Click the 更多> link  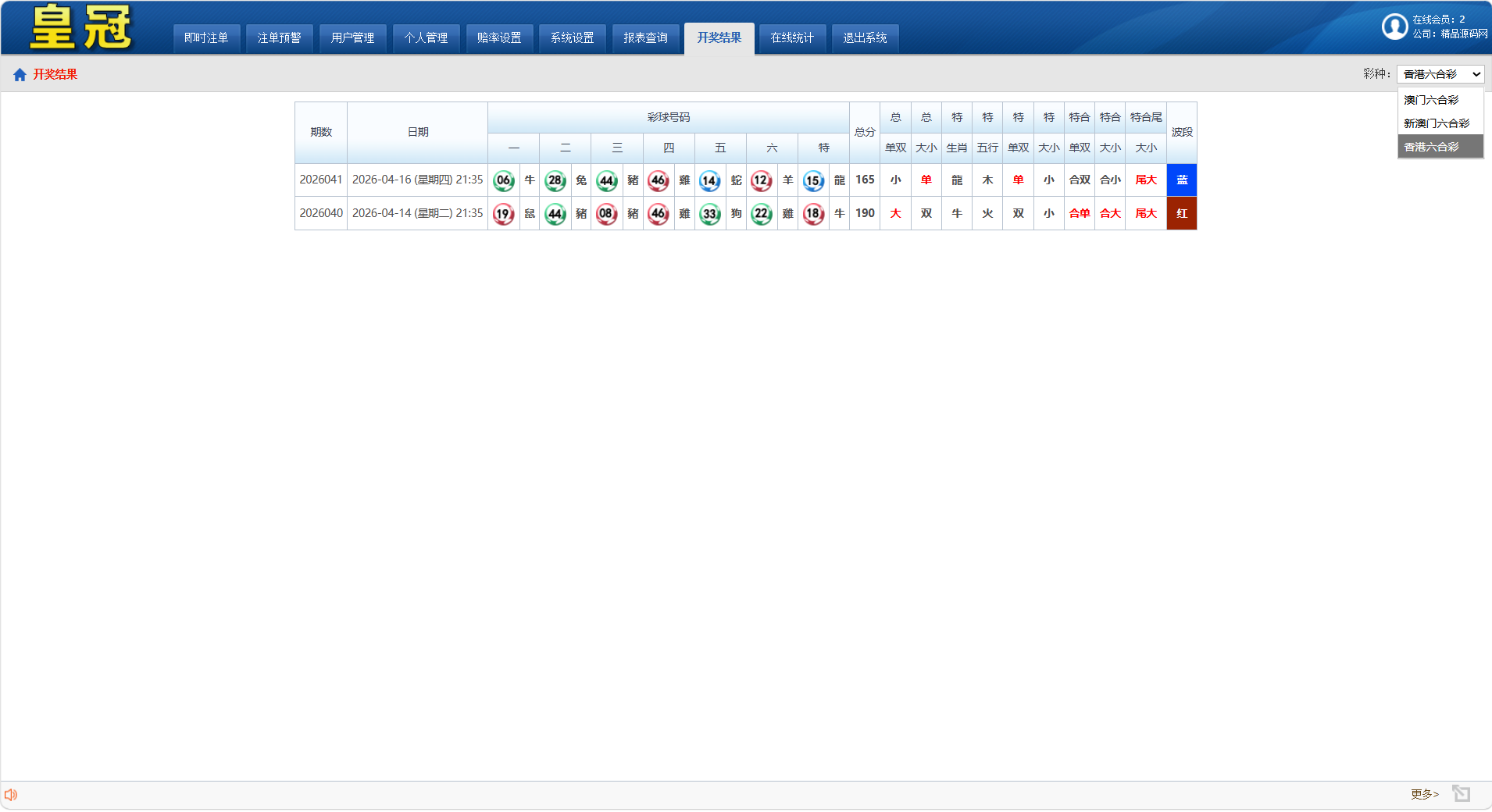click(x=1424, y=794)
